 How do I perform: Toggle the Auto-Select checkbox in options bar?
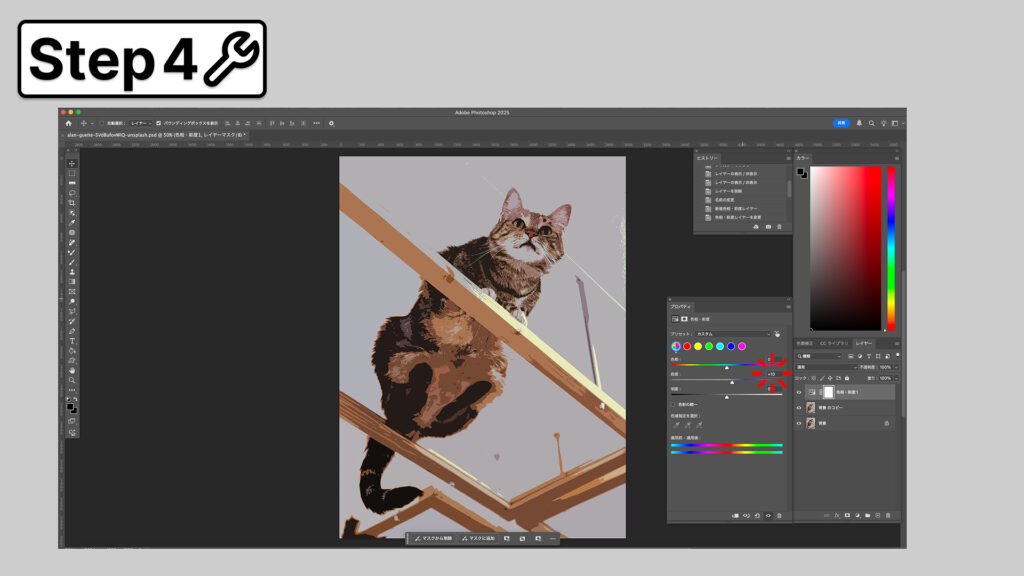[x=102, y=123]
